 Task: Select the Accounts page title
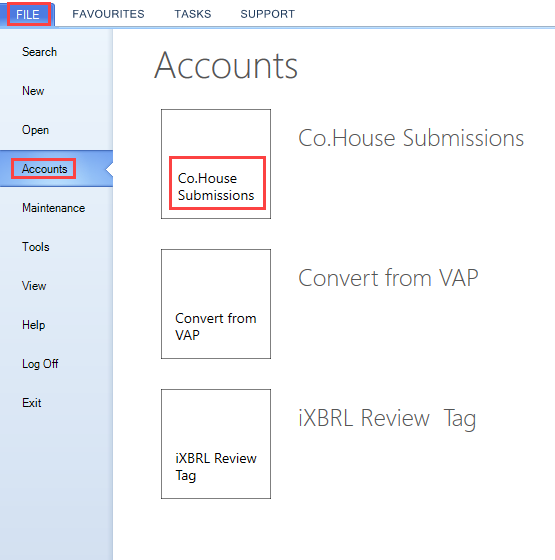pyautogui.click(x=226, y=65)
